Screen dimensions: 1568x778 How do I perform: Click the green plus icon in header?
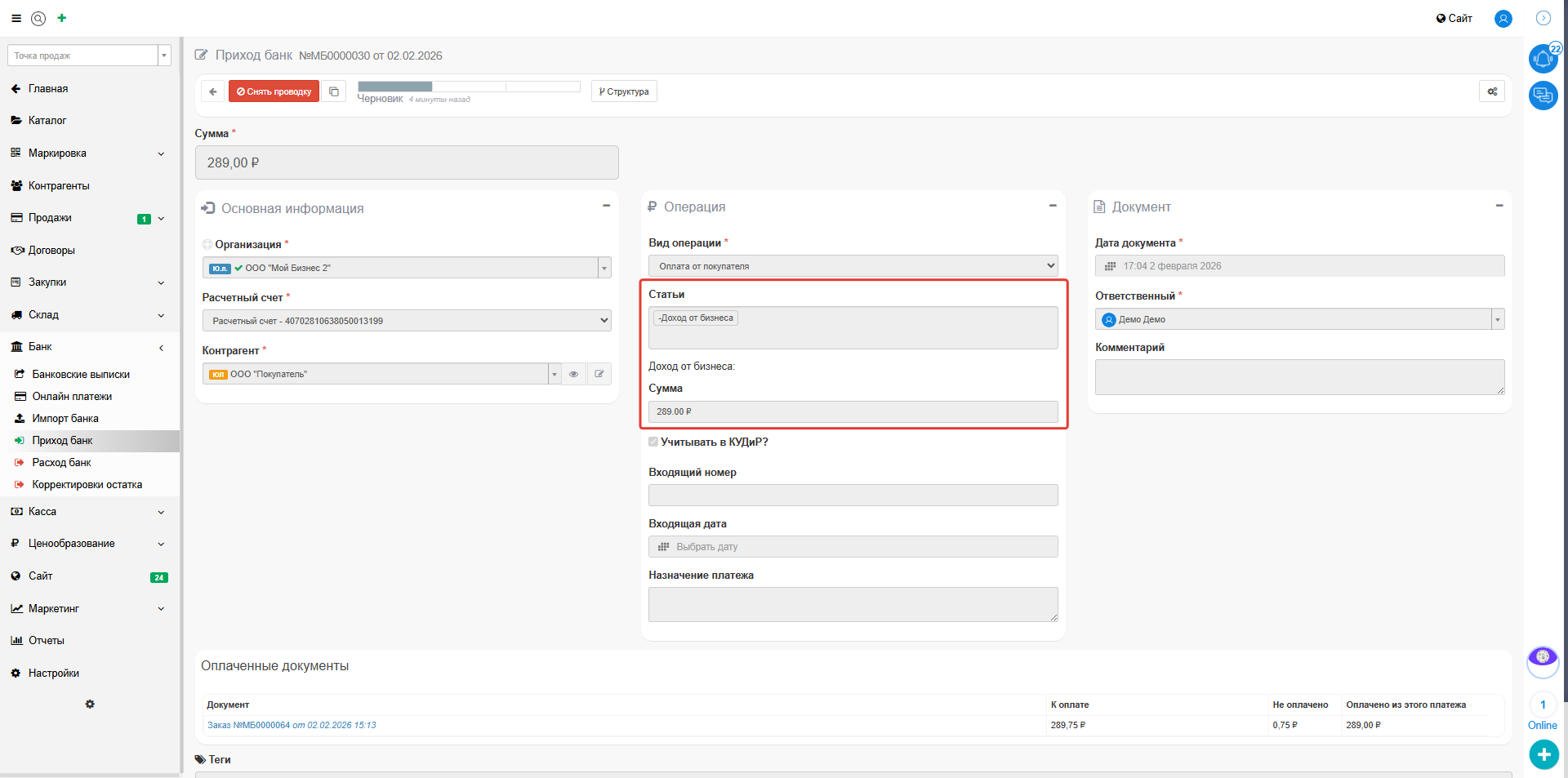tap(61, 18)
